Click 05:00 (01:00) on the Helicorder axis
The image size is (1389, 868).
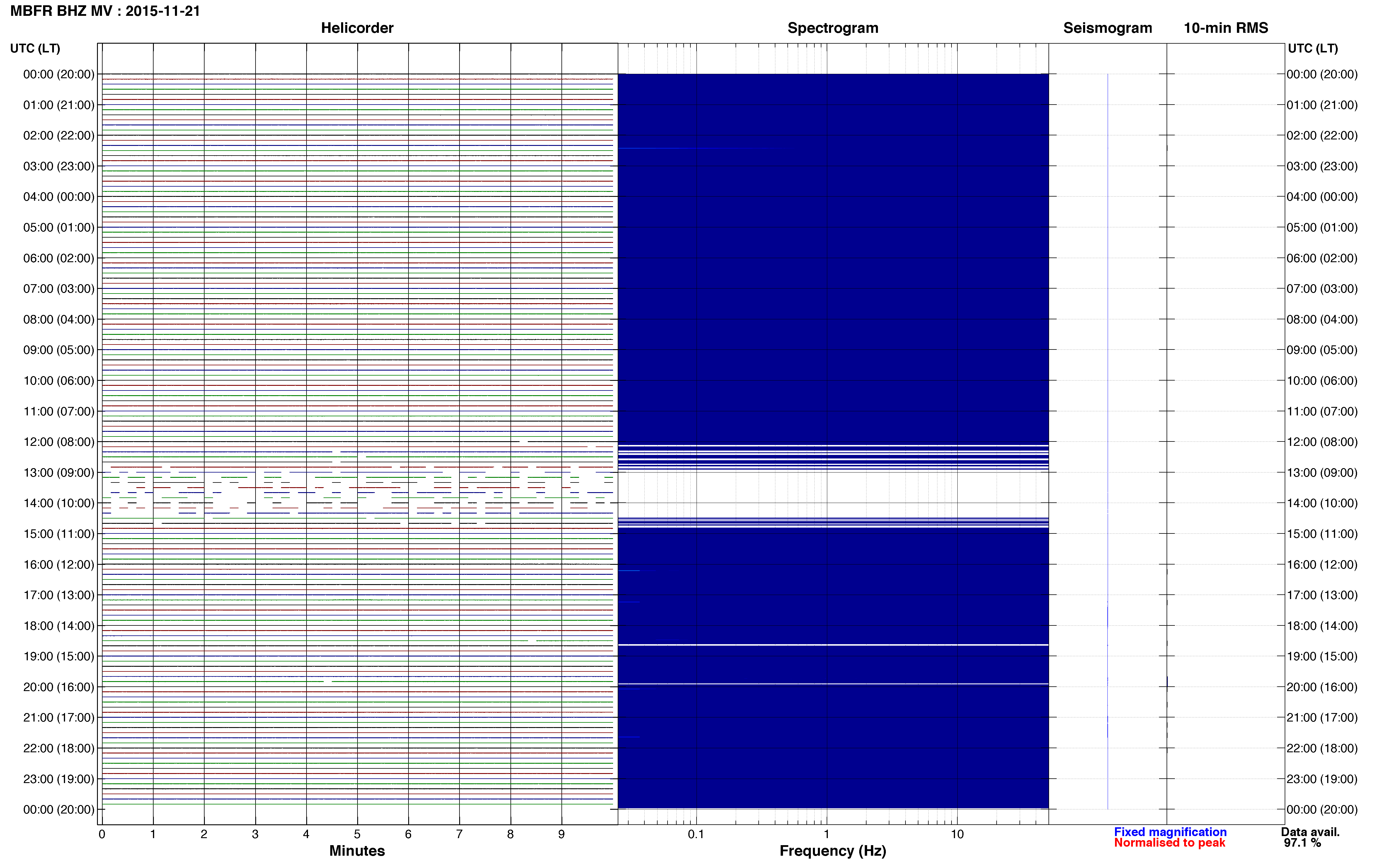[x=59, y=227]
